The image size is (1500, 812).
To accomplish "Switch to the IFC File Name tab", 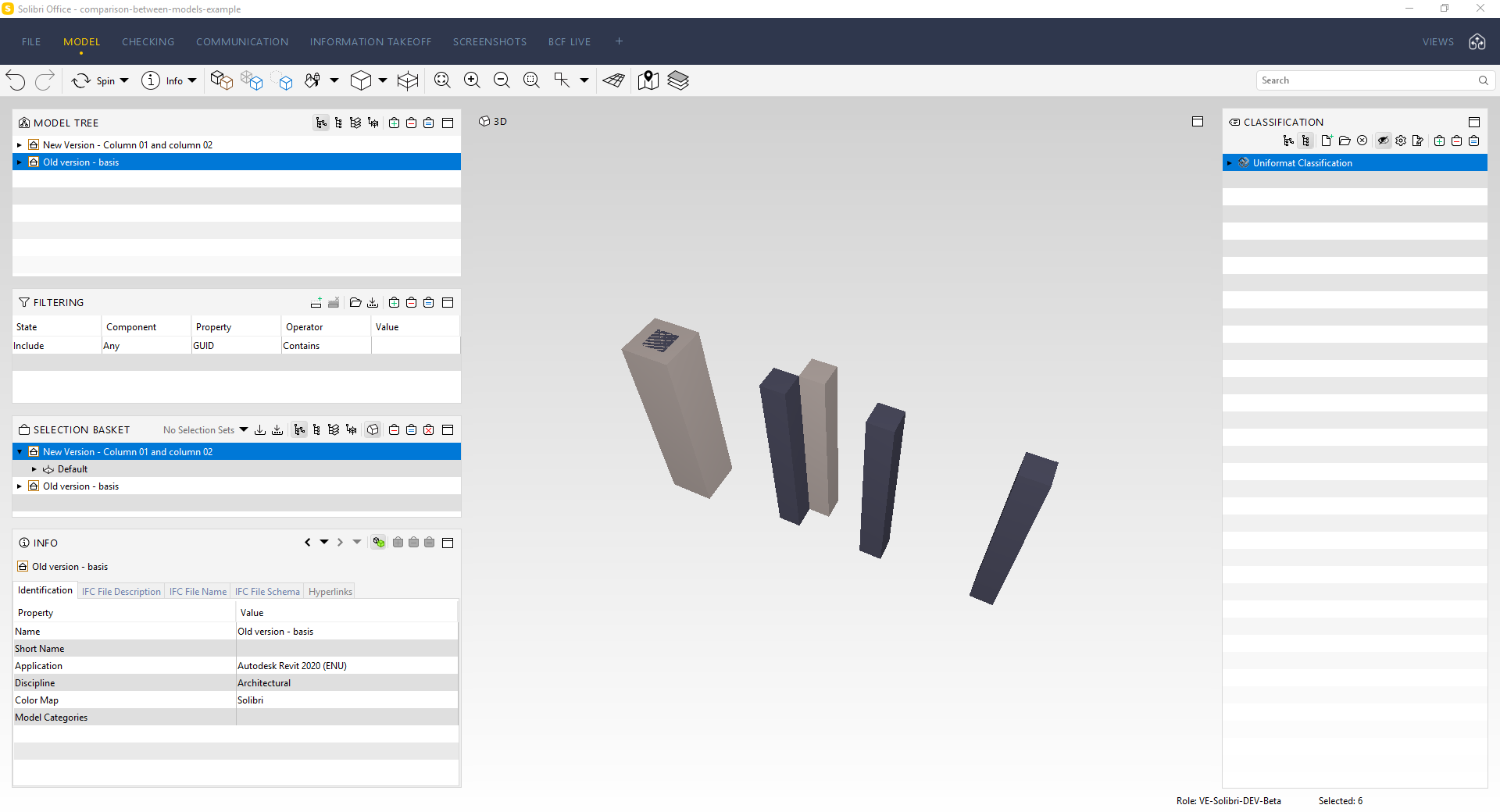I will tap(198, 592).
